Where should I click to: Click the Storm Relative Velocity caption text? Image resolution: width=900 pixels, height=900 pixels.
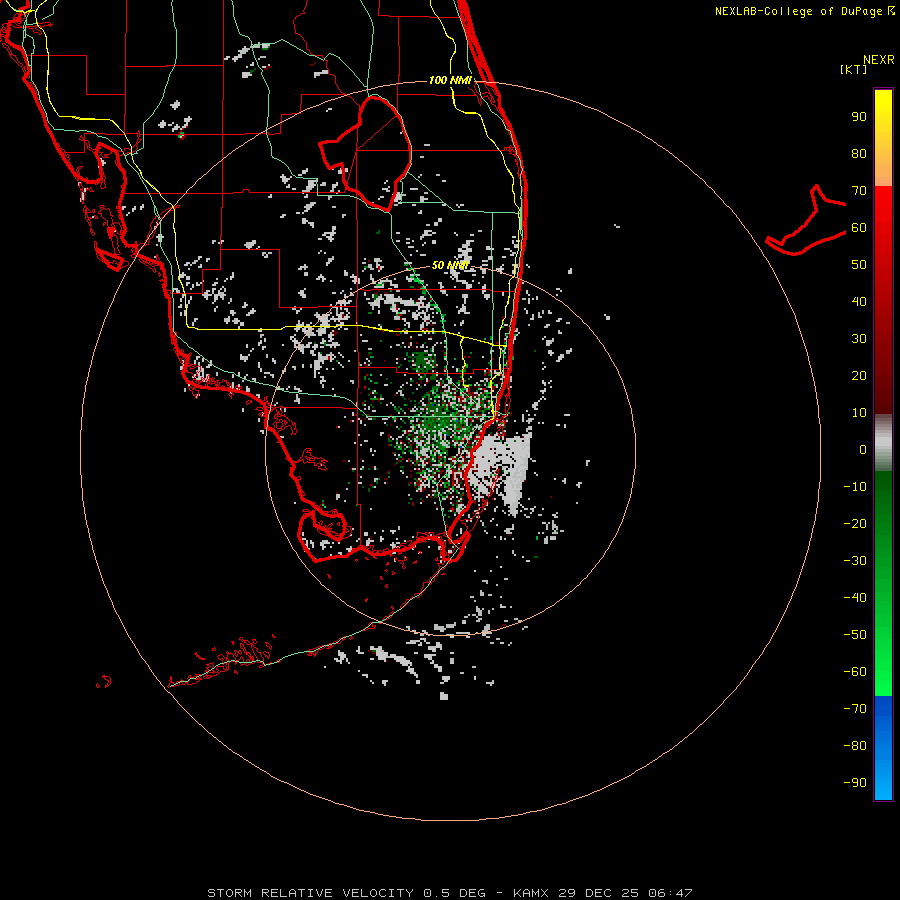[450, 893]
